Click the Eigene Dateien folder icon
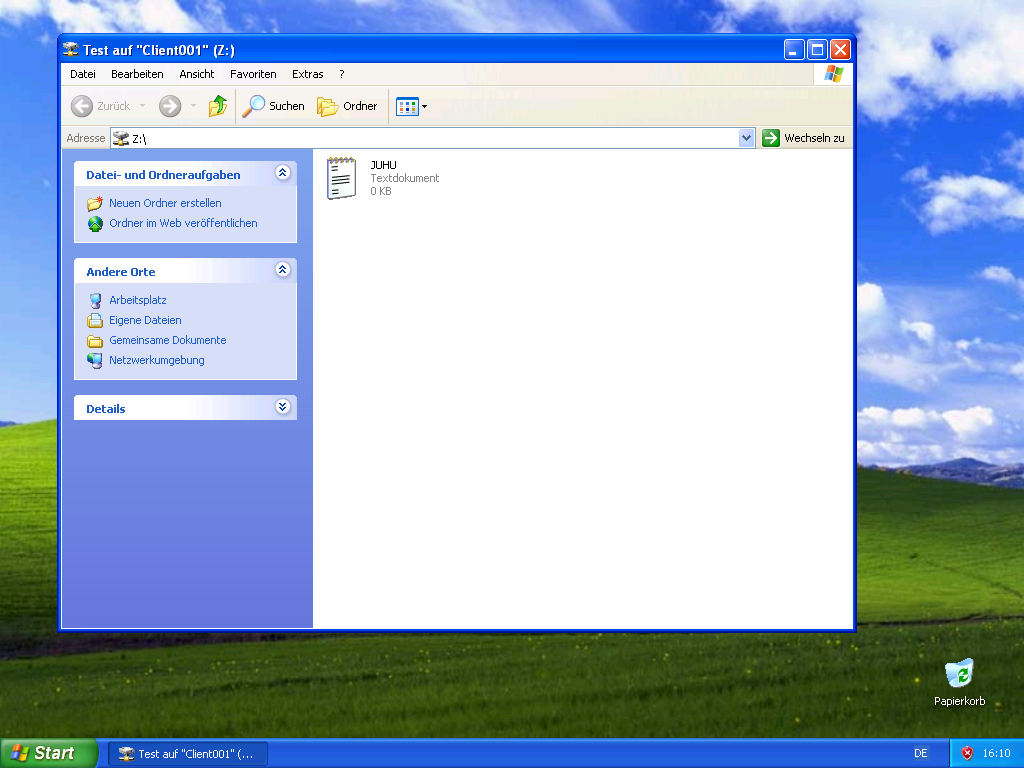 click(95, 321)
